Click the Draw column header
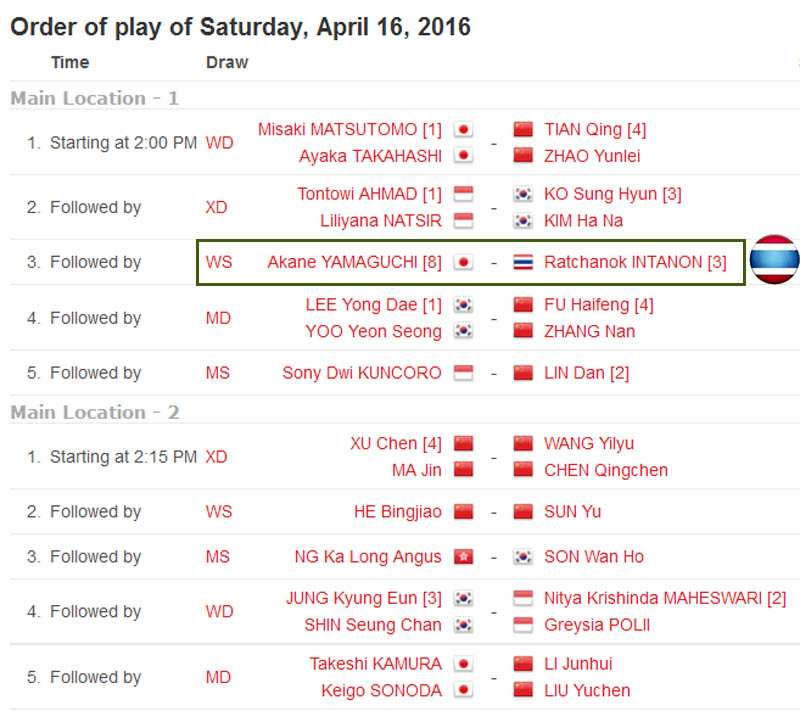This screenshot has height=711, width=800. coord(227,62)
